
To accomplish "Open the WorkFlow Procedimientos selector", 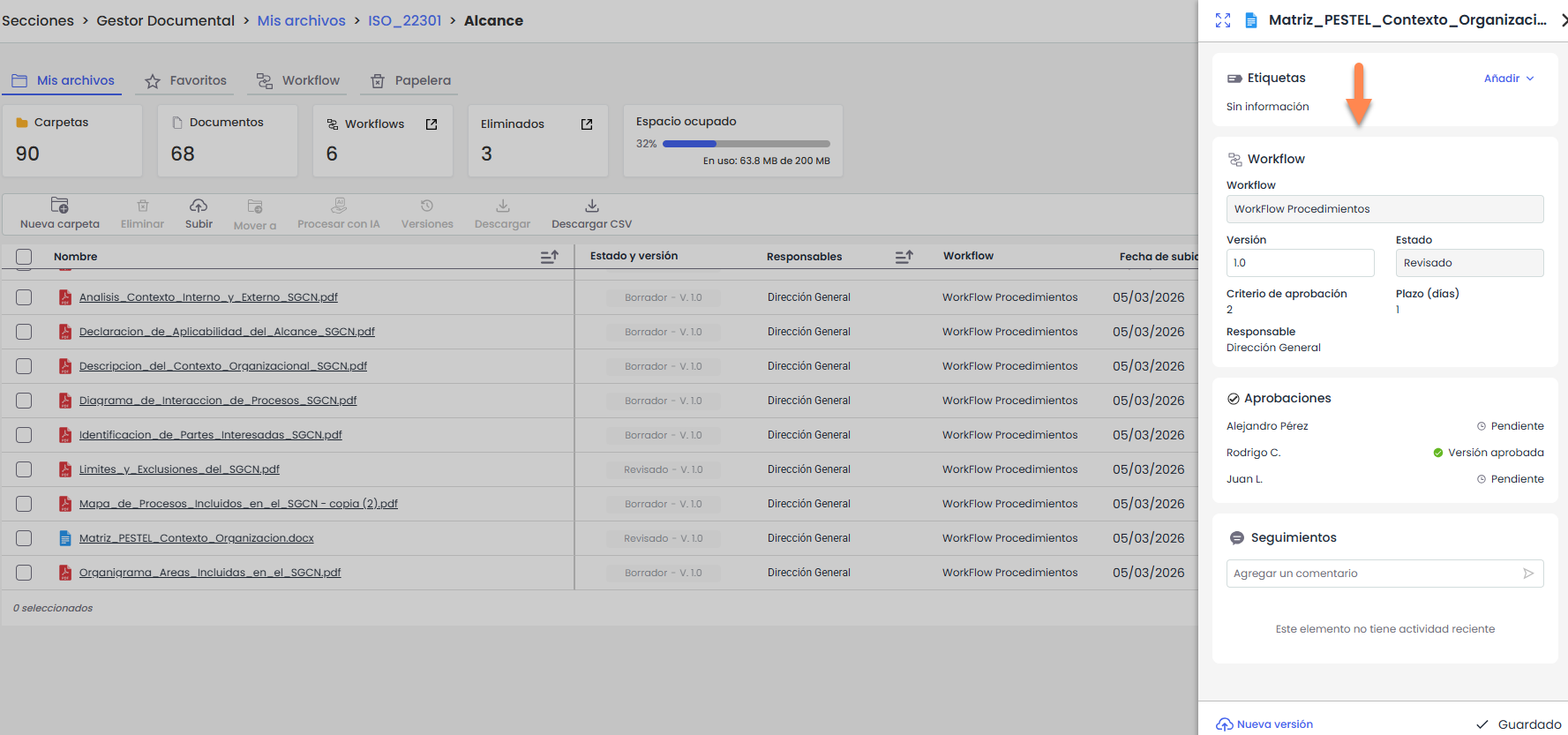I will [x=1384, y=209].
